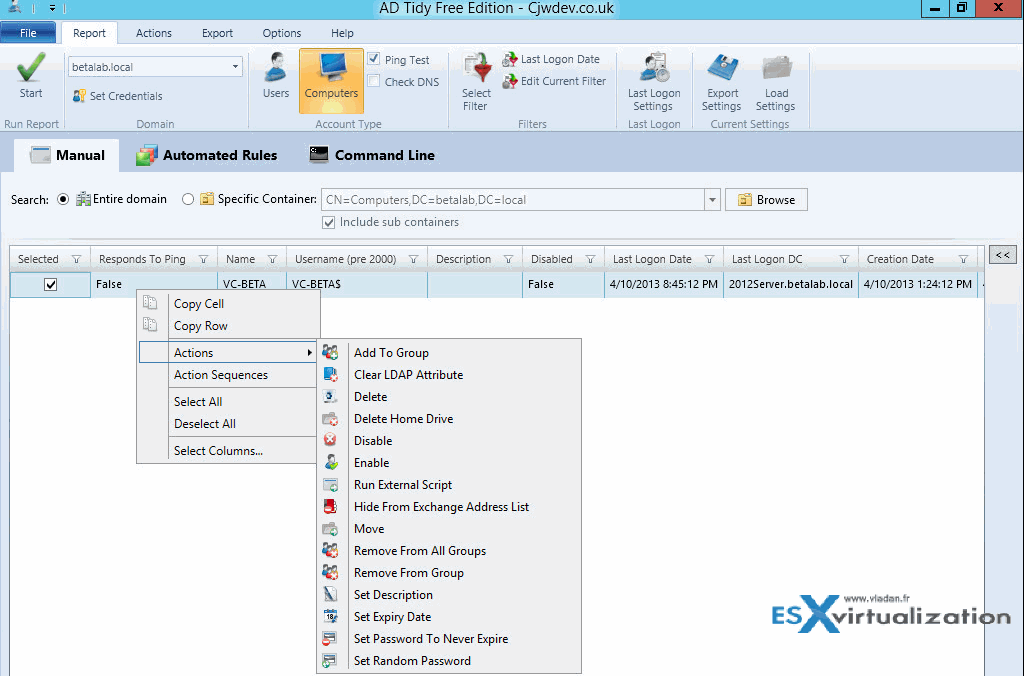Click the Last Logon Date filter icon
Viewport: 1024px width, 676px height.
pos(509,59)
